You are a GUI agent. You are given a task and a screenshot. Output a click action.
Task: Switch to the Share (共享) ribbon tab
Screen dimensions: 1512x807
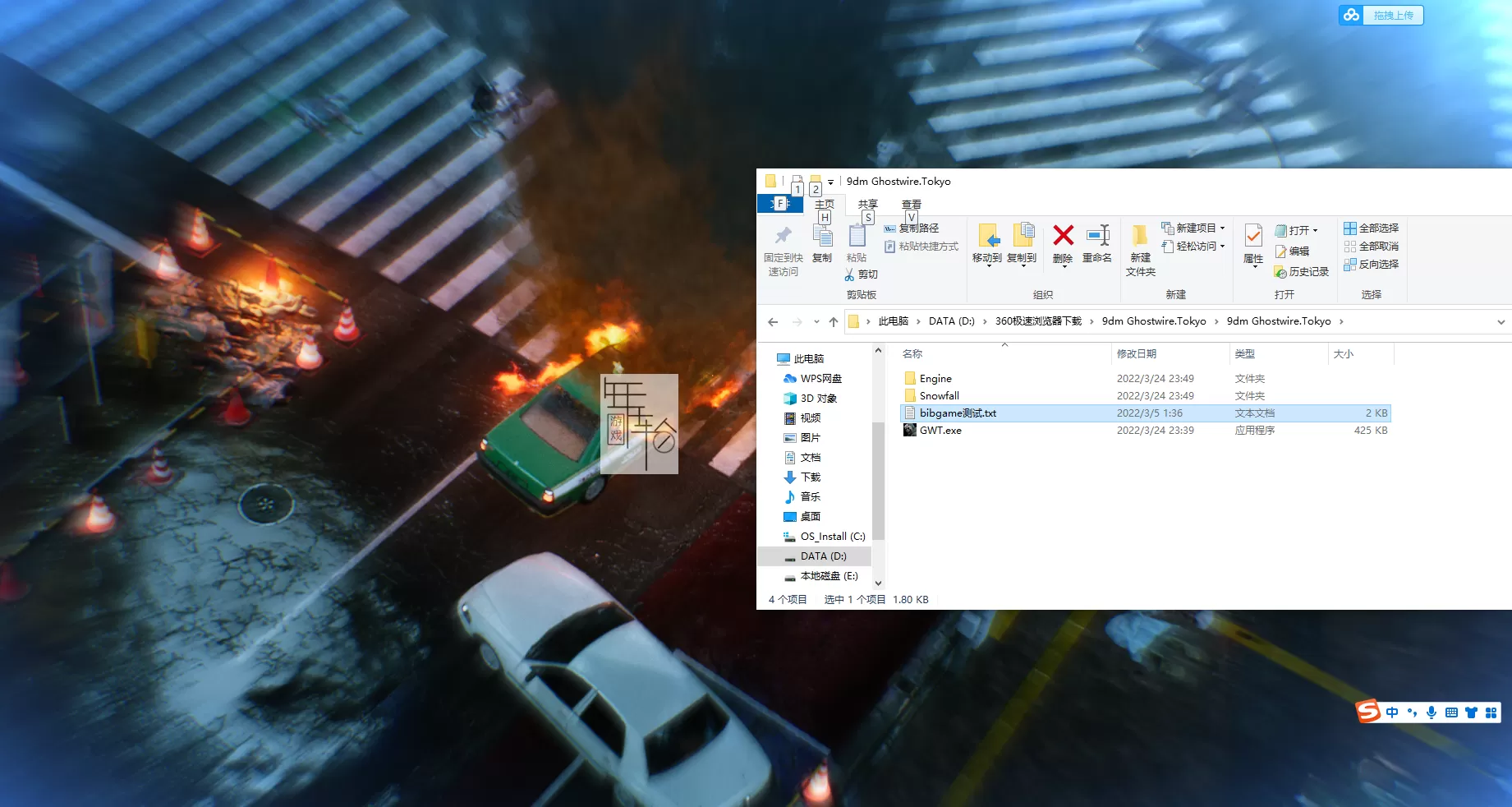(867, 204)
